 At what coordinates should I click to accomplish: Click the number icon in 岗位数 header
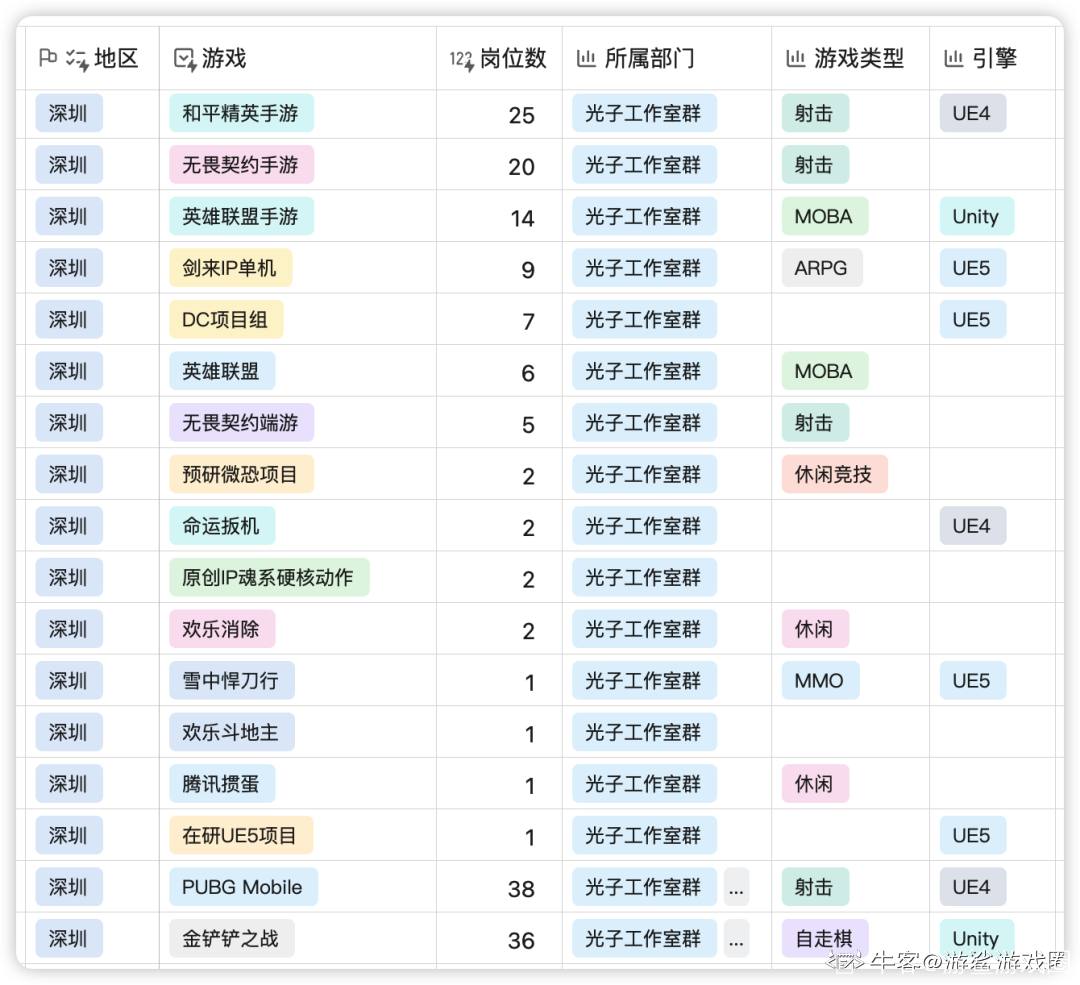461,61
